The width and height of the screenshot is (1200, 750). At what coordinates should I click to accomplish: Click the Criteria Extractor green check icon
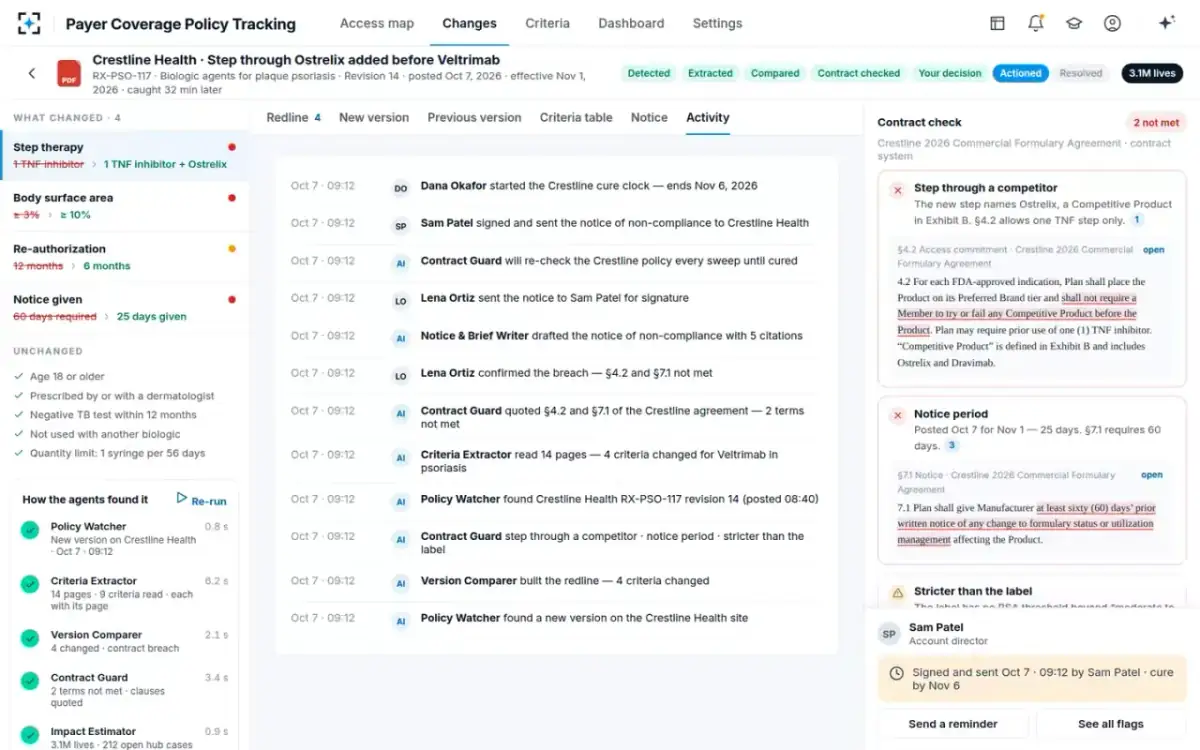30,584
